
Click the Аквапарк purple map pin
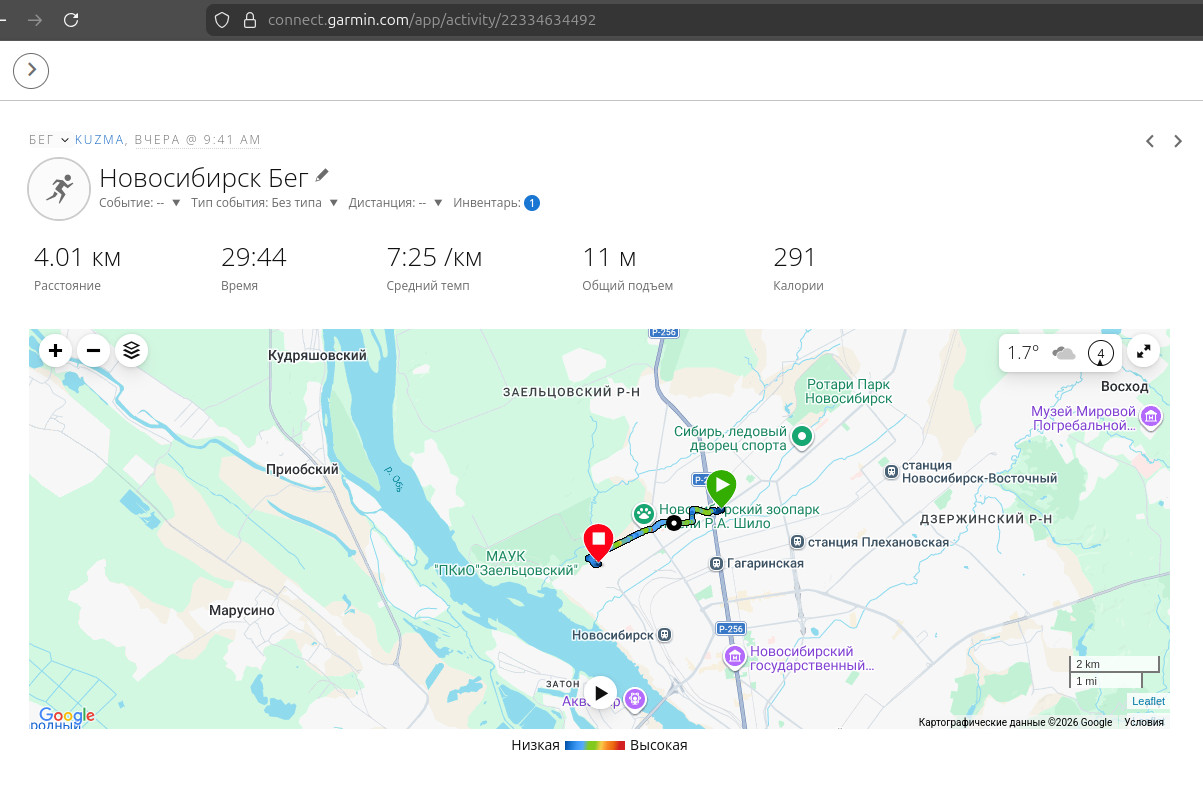point(634,698)
